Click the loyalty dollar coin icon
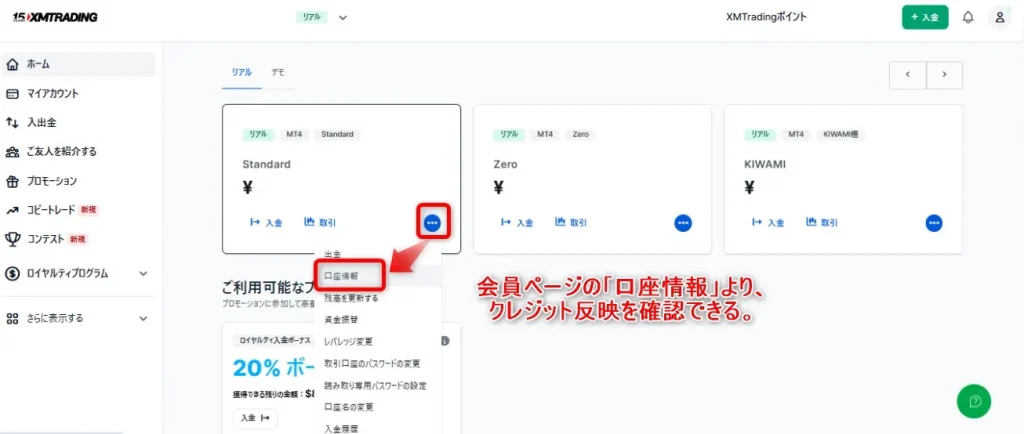Viewport: 1024px width, 434px height. coord(12,273)
